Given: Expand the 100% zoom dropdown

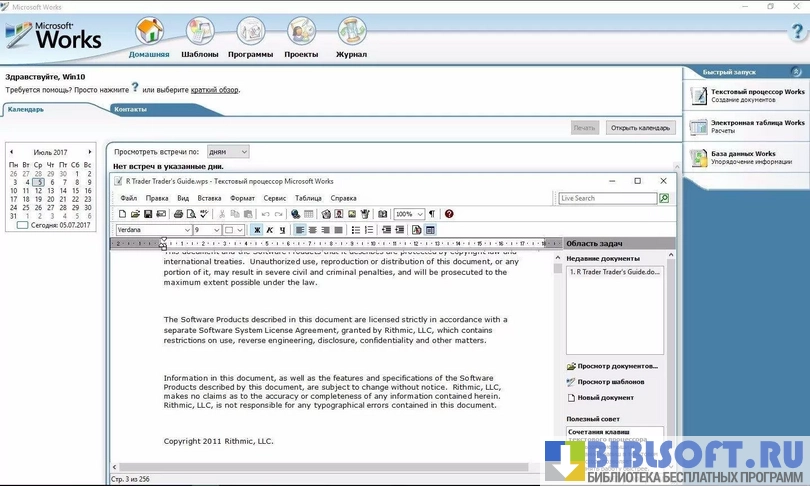Looking at the screenshot, I should click(420, 214).
